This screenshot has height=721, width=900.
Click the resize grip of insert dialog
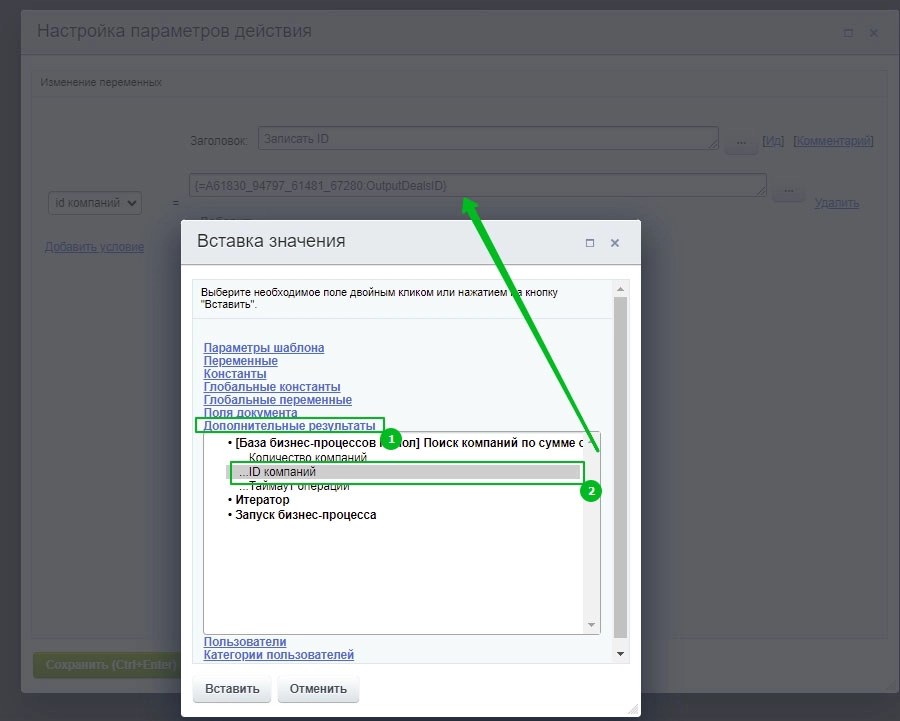point(634,709)
